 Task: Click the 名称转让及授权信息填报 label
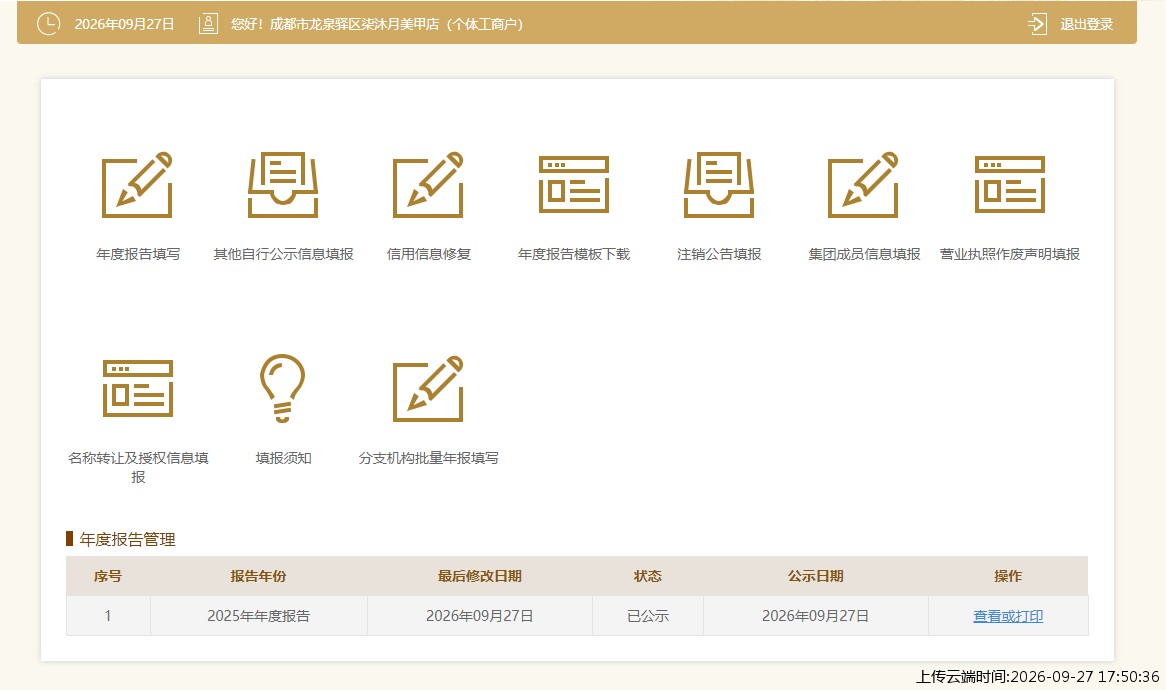coord(138,468)
